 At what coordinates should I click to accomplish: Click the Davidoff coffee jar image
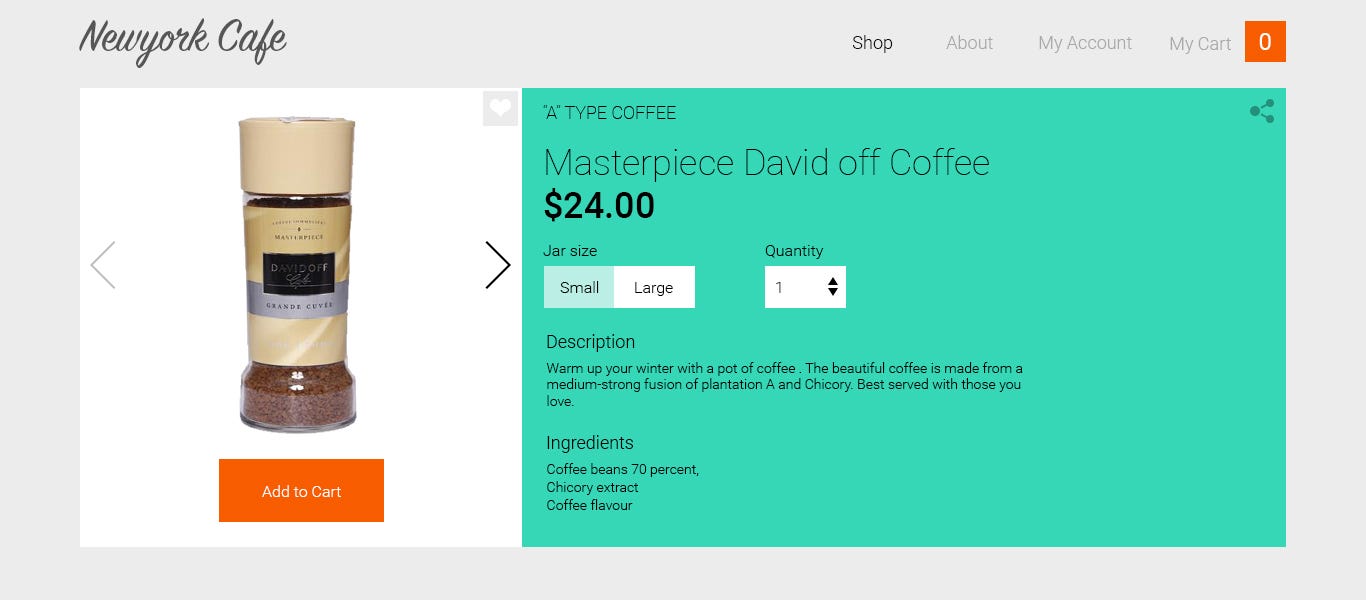tap(297, 275)
